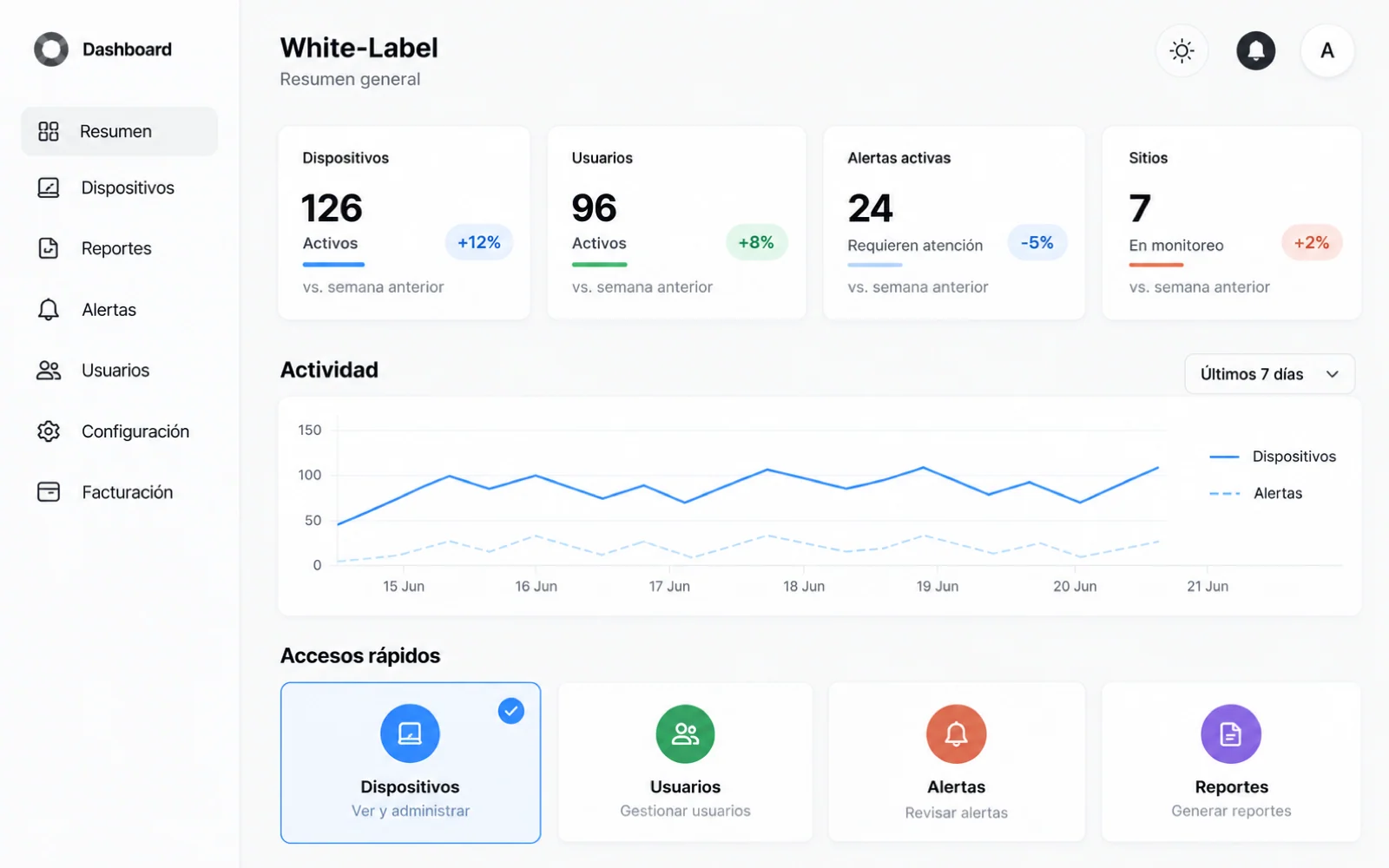Click the -5% badge on Alertas activas
Screen dimensions: 1389x868
[1037, 242]
